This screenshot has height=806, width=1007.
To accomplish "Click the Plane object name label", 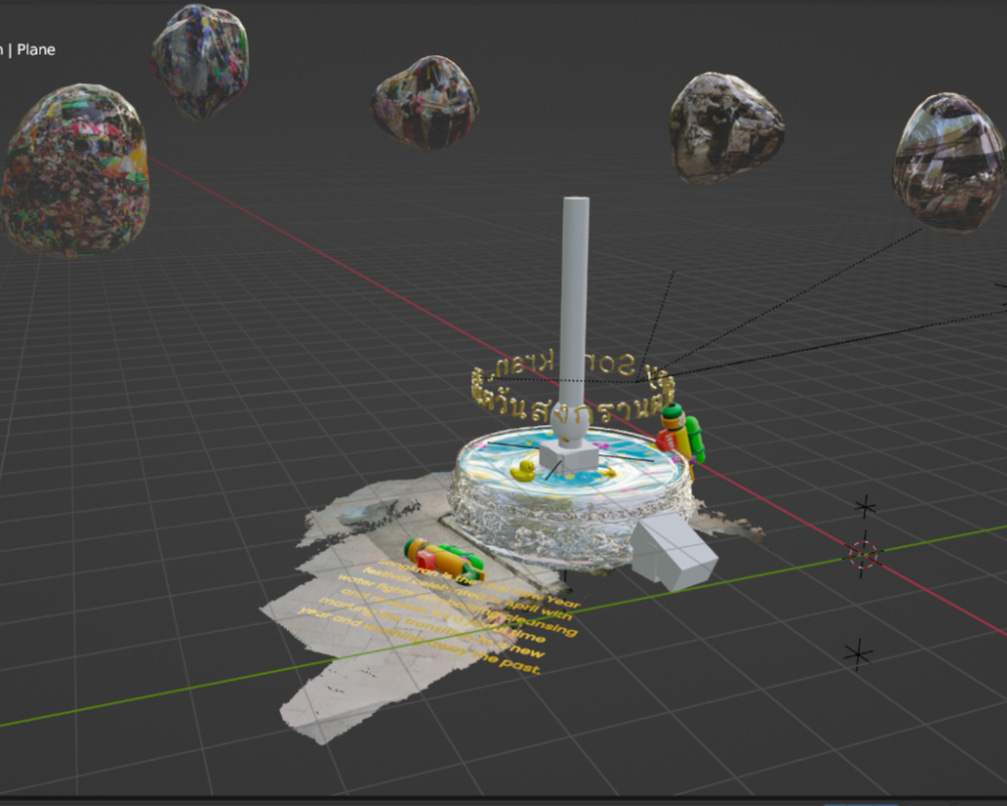I will pos(36,49).
